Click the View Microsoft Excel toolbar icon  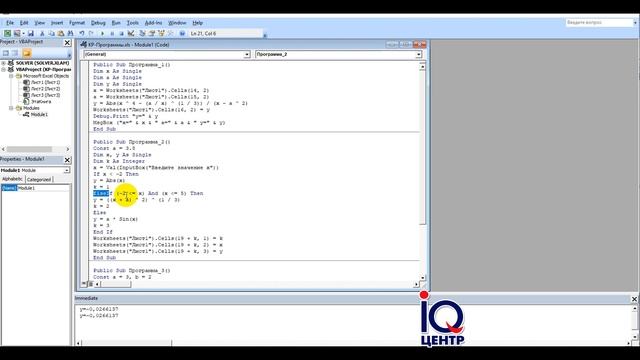point(7,33)
